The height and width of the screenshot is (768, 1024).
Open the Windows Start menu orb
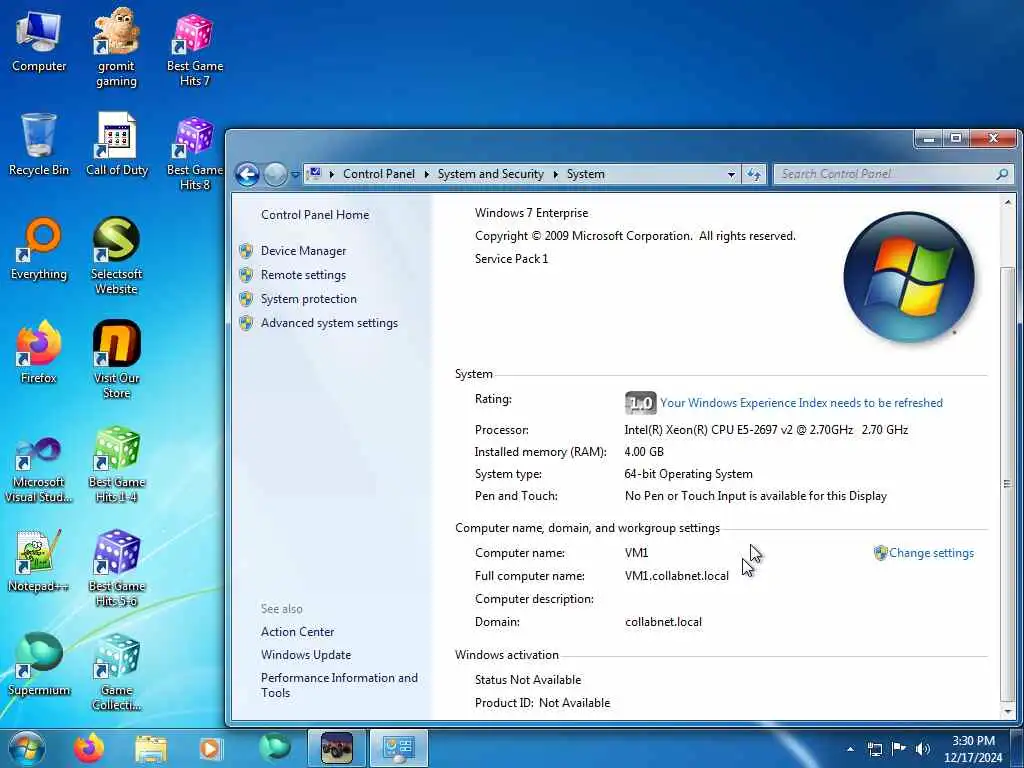click(x=27, y=748)
